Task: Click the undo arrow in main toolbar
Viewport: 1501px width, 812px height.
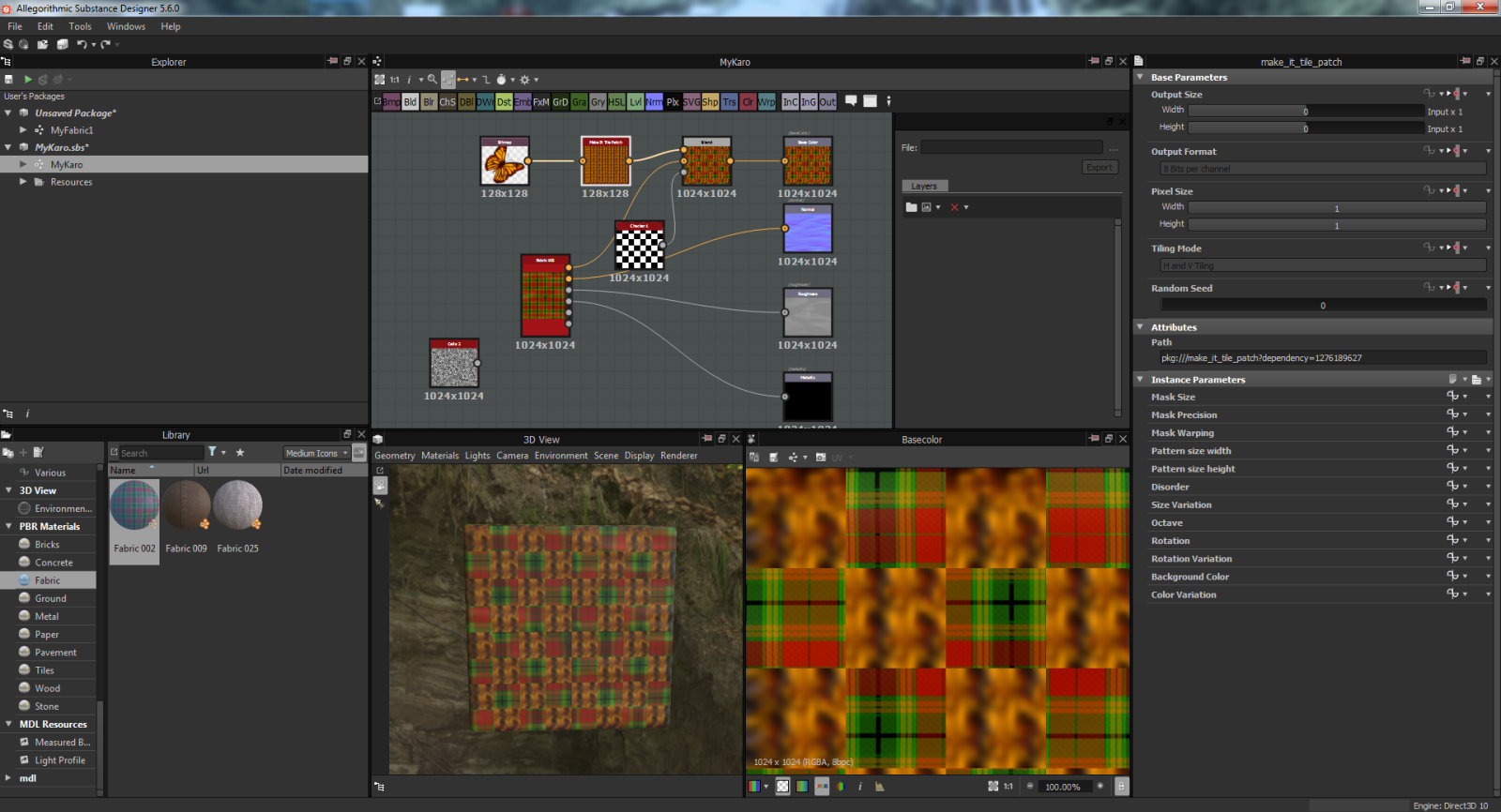Action: pyautogui.click(x=82, y=44)
